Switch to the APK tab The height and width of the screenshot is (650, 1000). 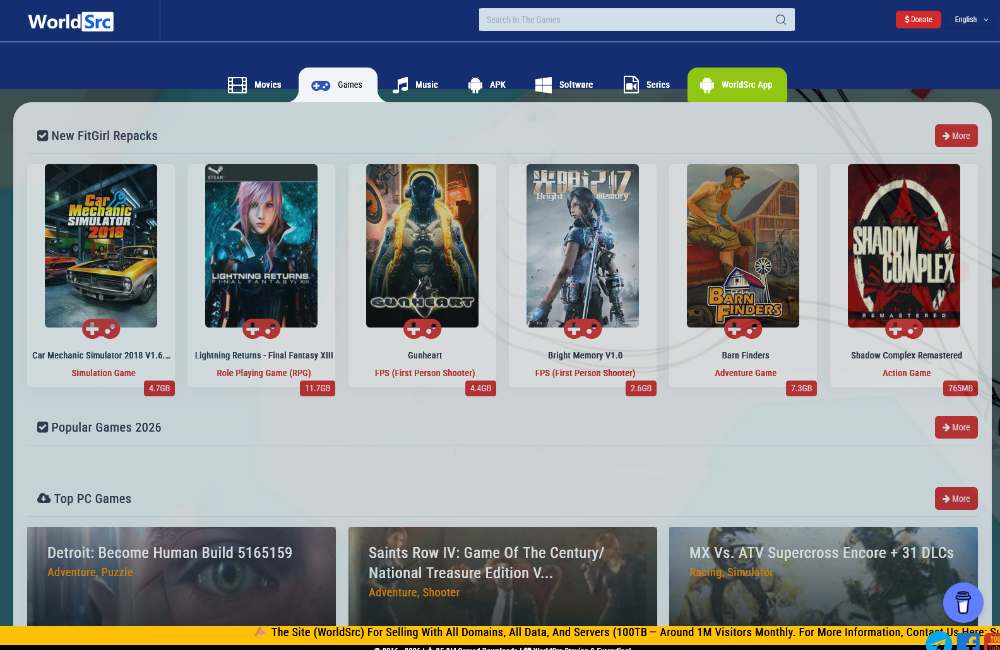tap(487, 85)
